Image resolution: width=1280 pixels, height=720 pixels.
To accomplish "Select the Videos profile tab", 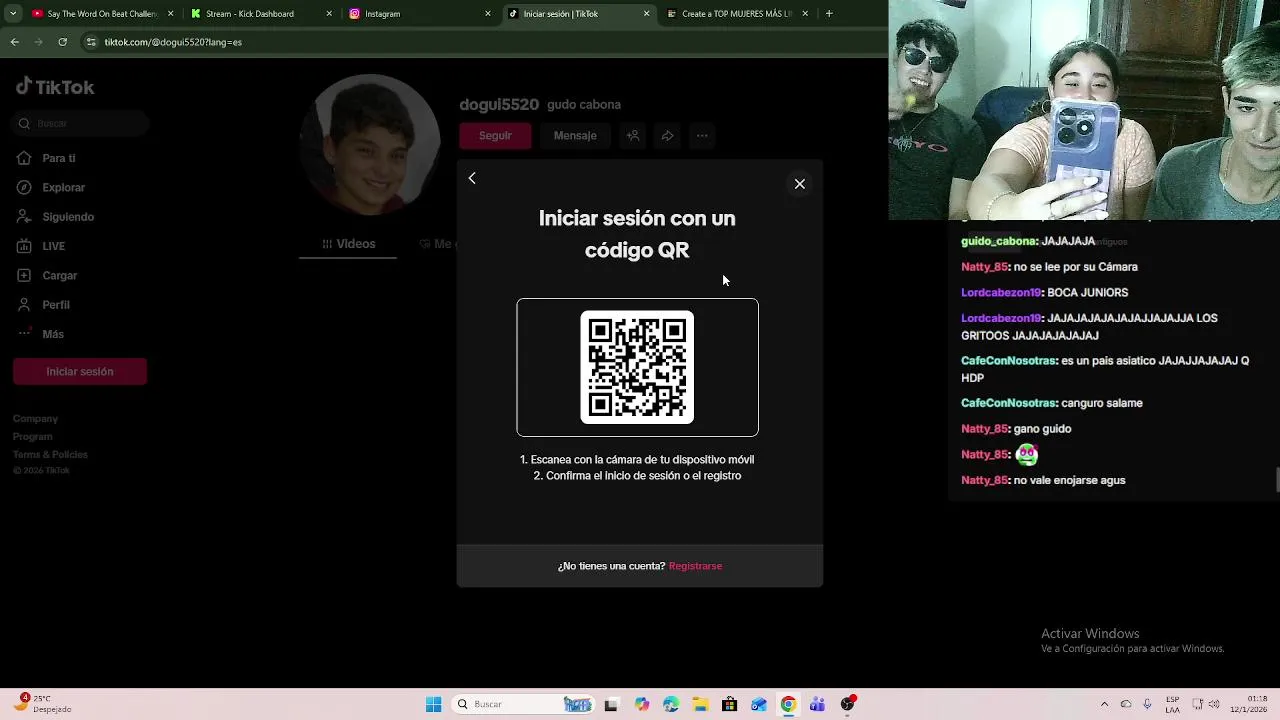I will tap(348, 244).
